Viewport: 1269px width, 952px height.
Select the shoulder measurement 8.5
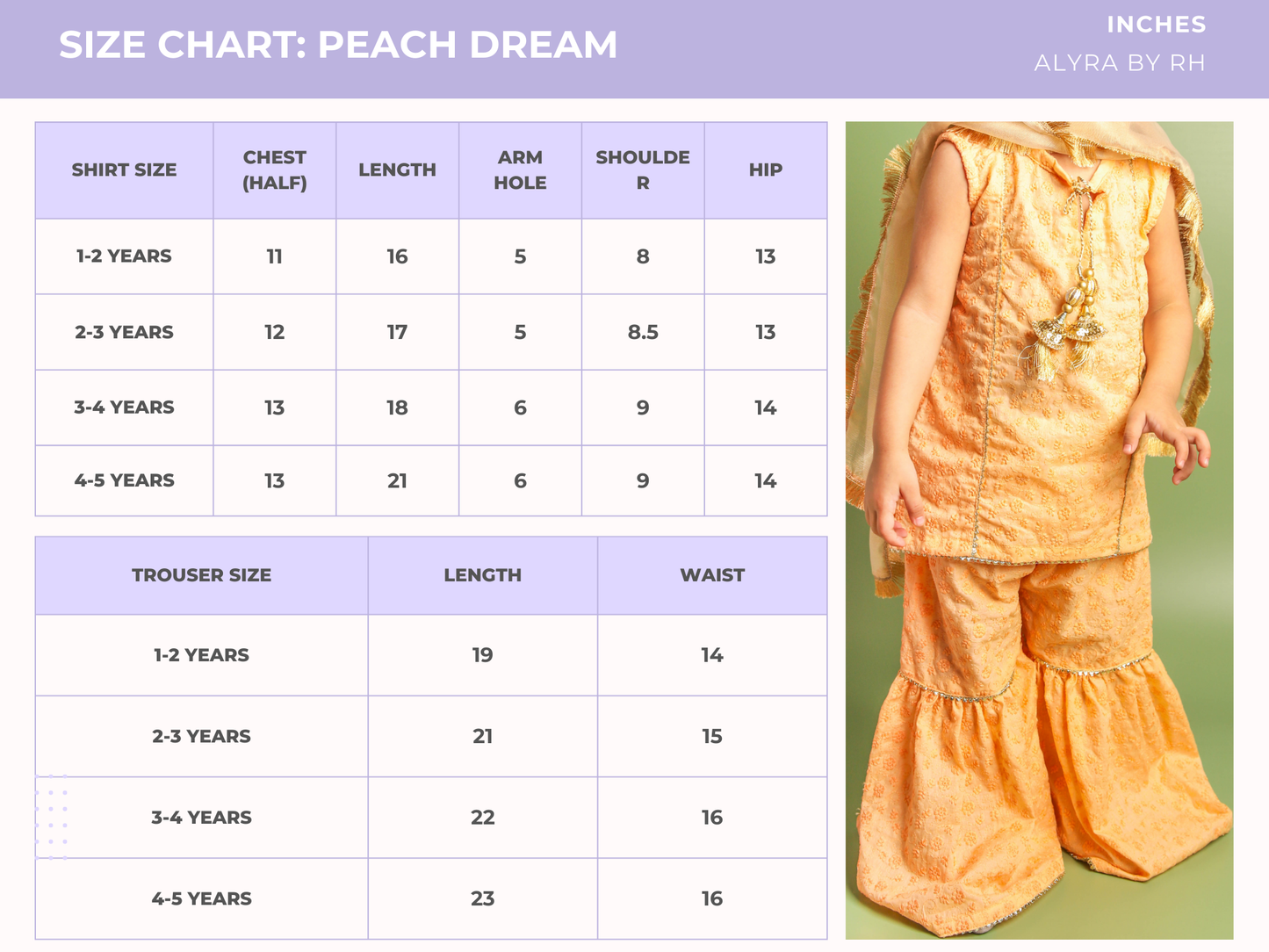[643, 332]
